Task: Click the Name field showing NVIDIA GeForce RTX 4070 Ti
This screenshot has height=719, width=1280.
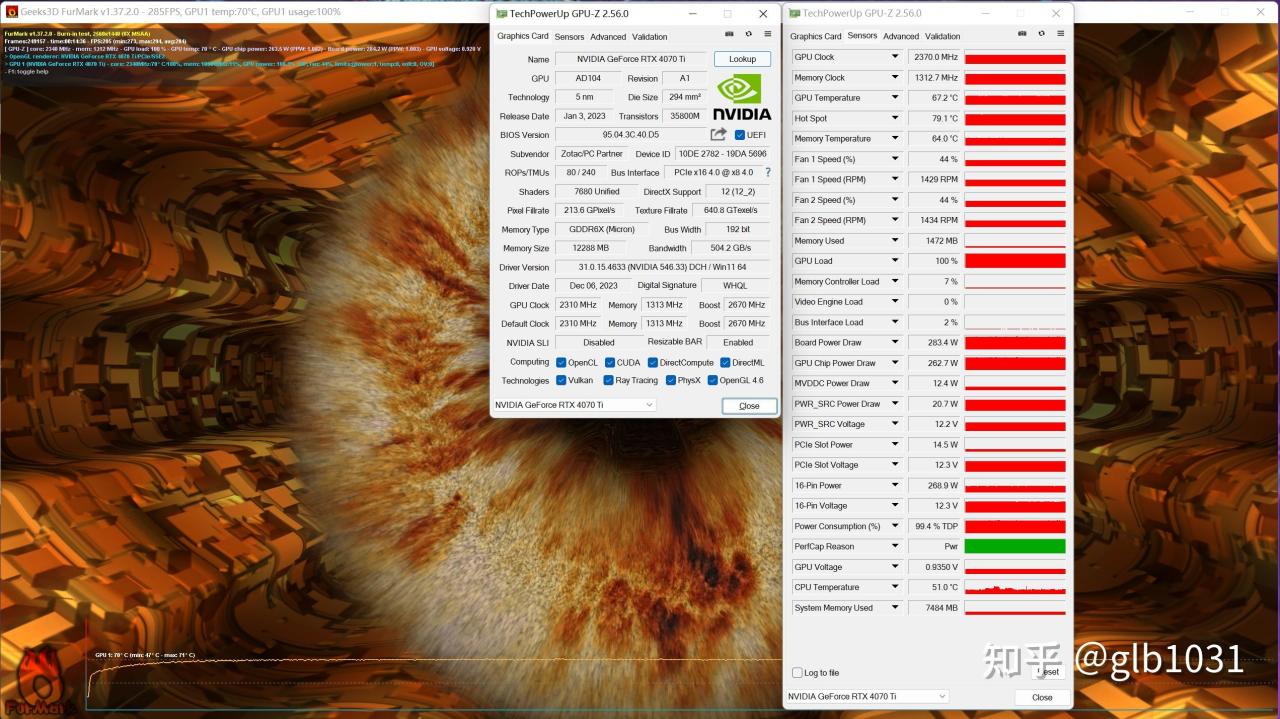Action: [x=631, y=59]
